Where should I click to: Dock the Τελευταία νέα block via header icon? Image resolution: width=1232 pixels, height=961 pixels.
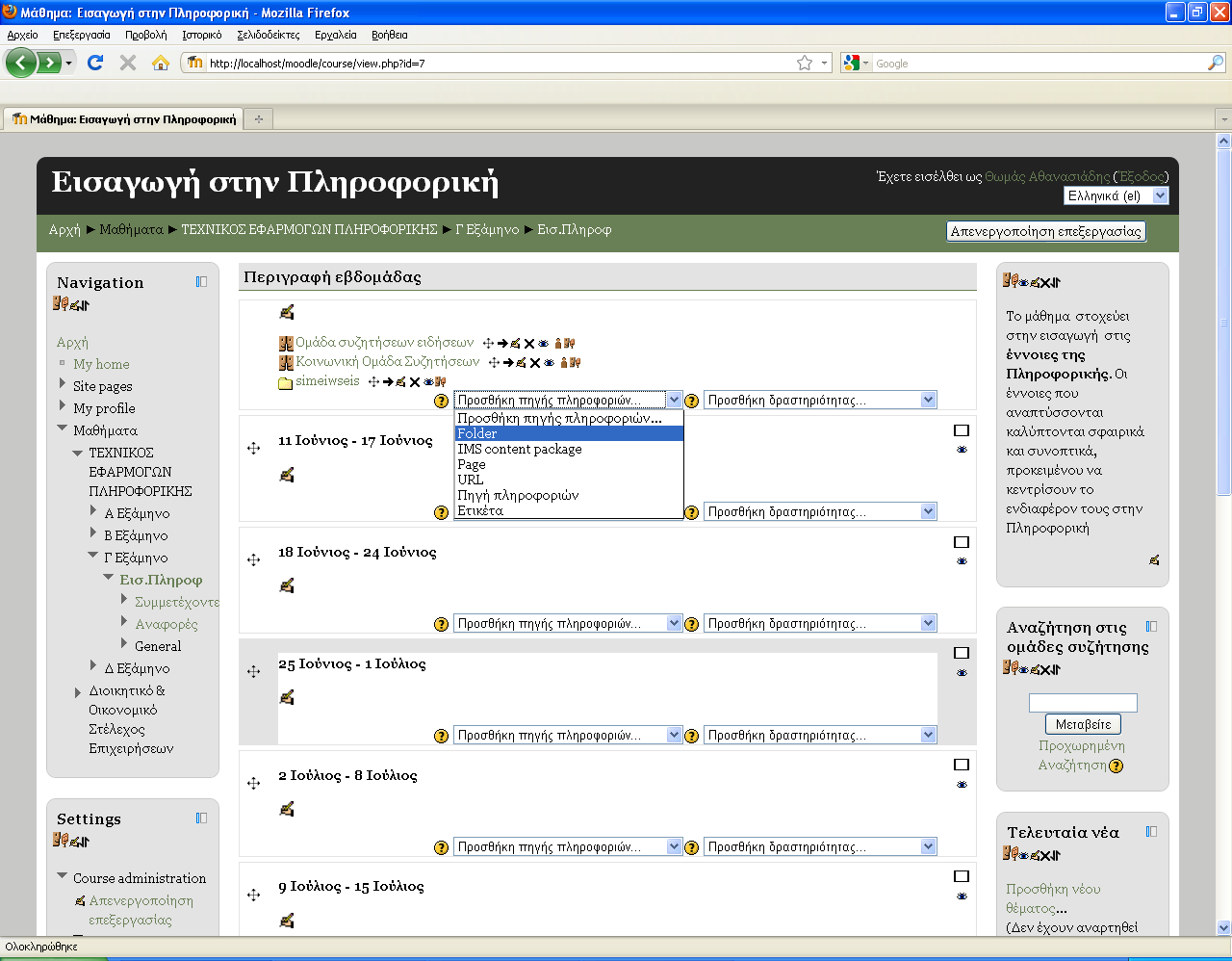1151,831
